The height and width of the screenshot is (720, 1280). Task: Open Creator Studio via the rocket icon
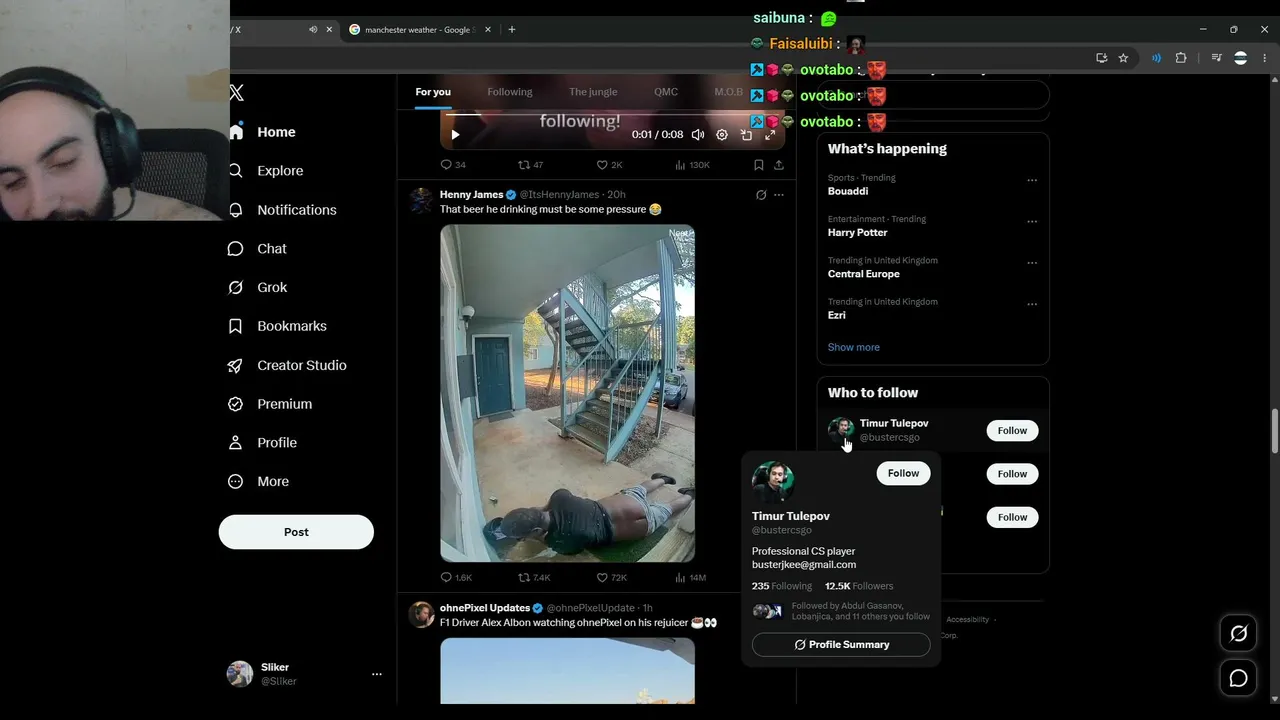[236, 365]
